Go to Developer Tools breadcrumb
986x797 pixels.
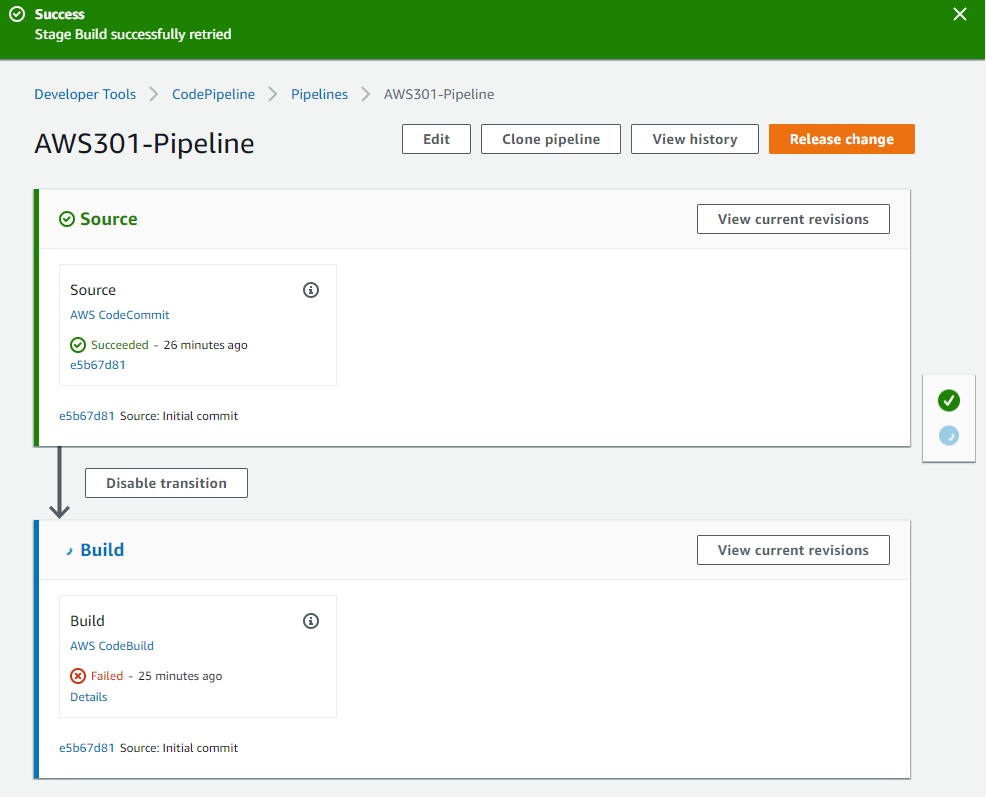85,94
